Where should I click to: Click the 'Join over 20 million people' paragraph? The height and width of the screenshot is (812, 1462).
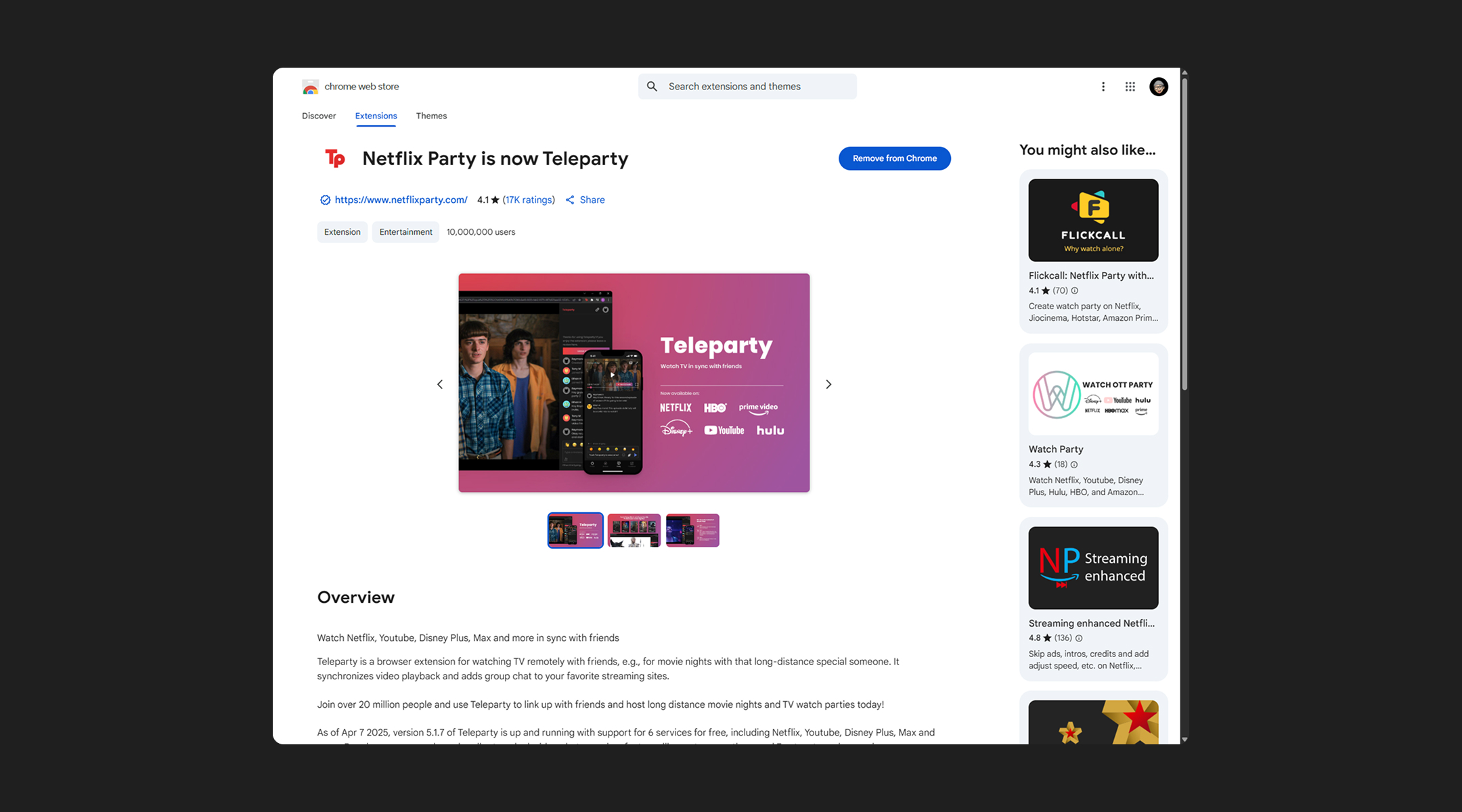[600, 705]
